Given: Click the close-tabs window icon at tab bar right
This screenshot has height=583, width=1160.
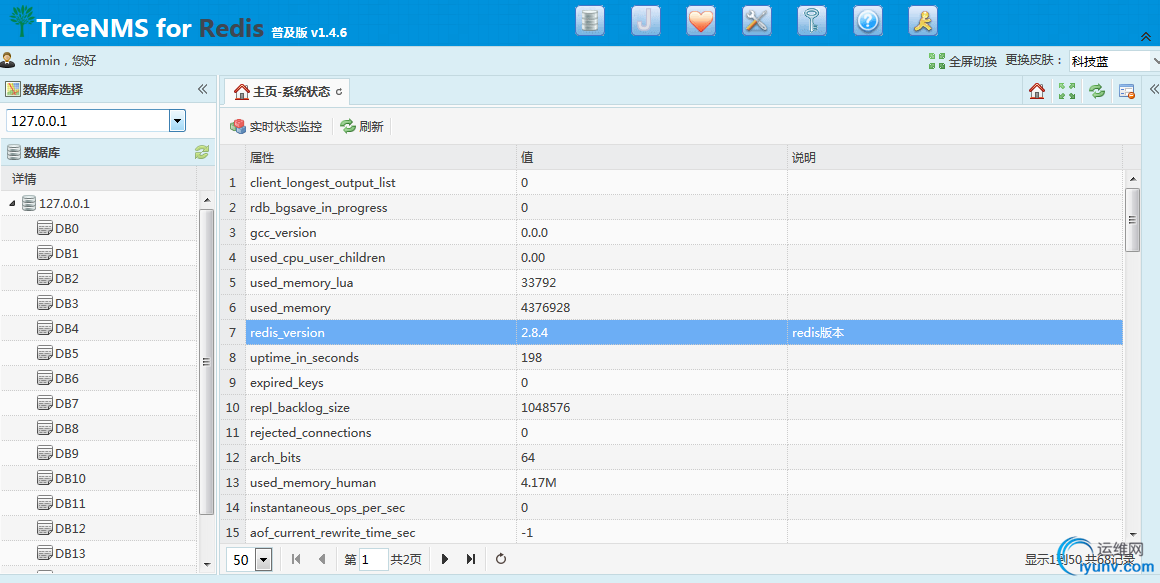Looking at the screenshot, I should [1127, 91].
